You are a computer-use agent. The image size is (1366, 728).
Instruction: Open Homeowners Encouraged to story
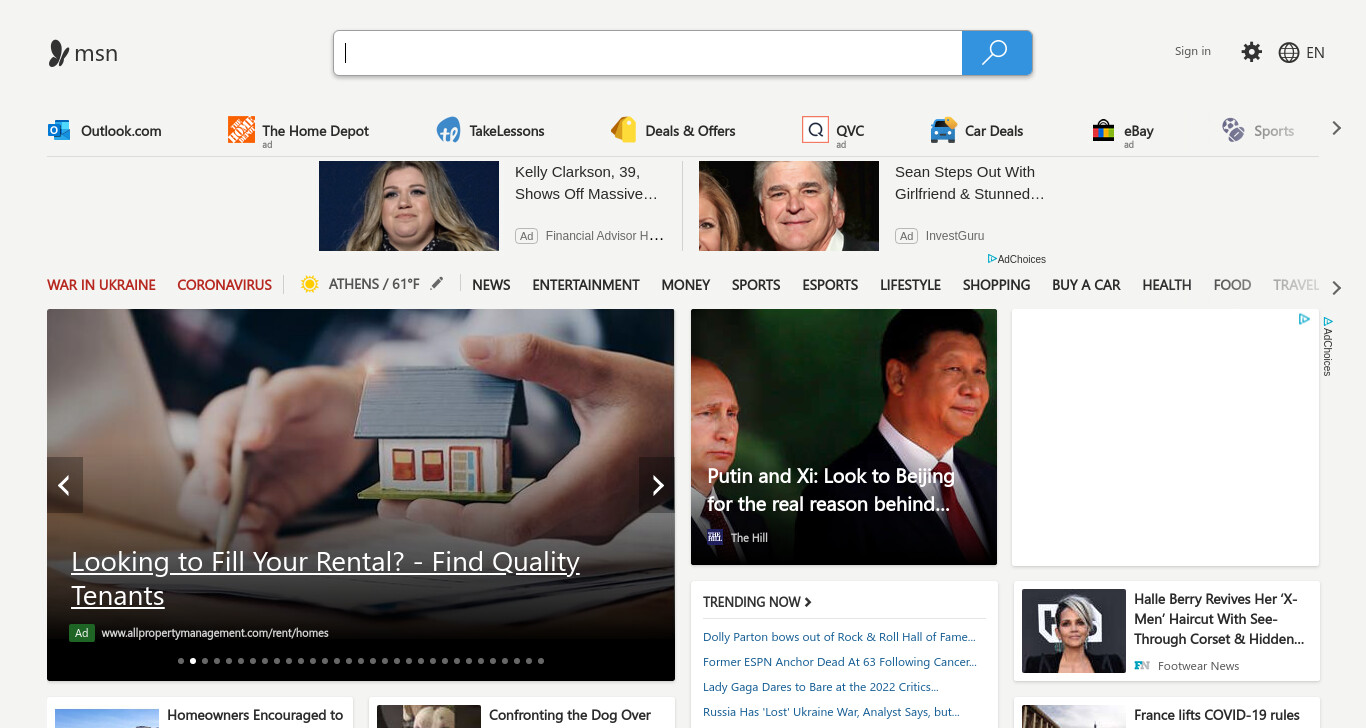click(x=255, y=715)
